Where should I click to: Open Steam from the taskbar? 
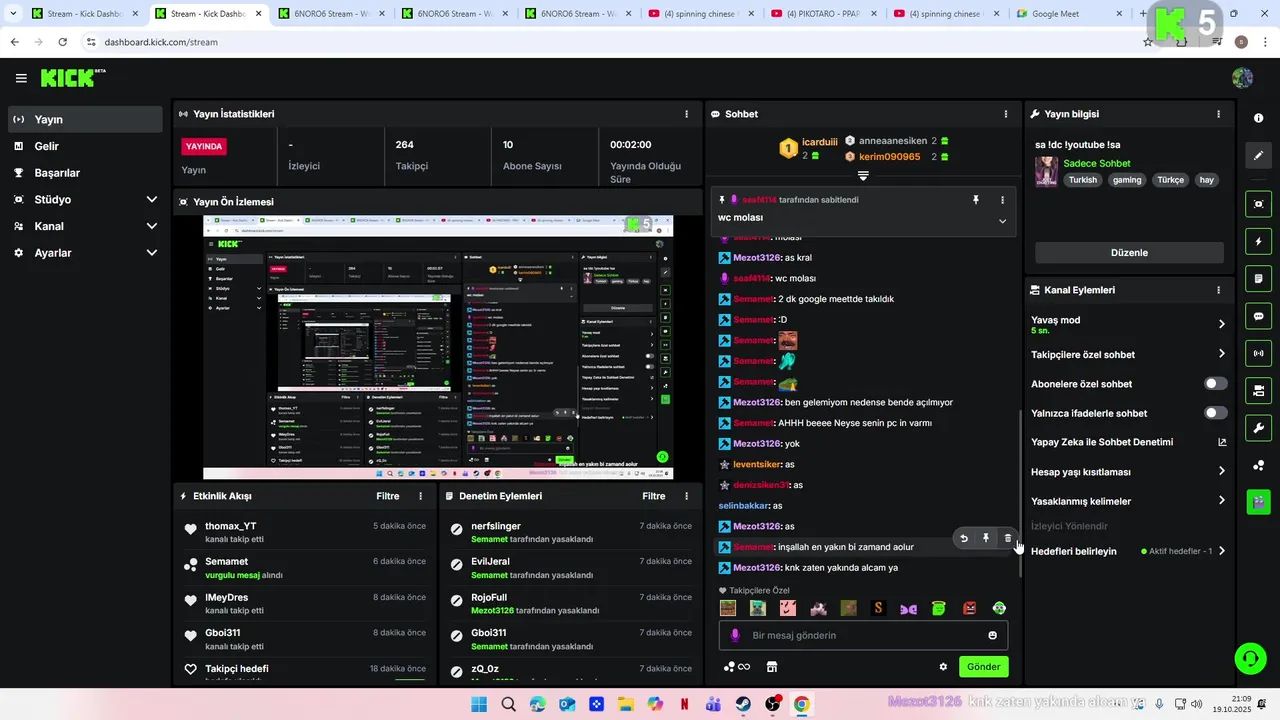pos(742,704)
